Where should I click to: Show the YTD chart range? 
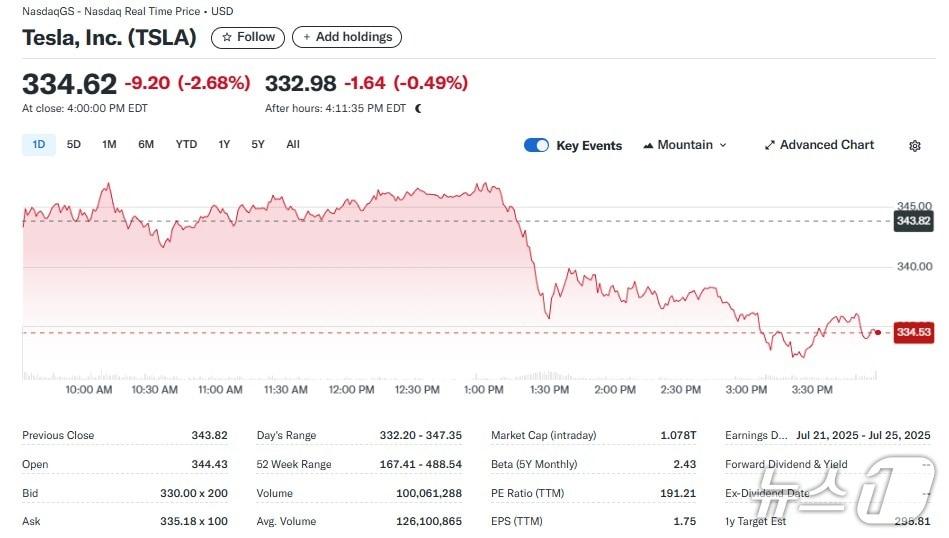(186, 145)
